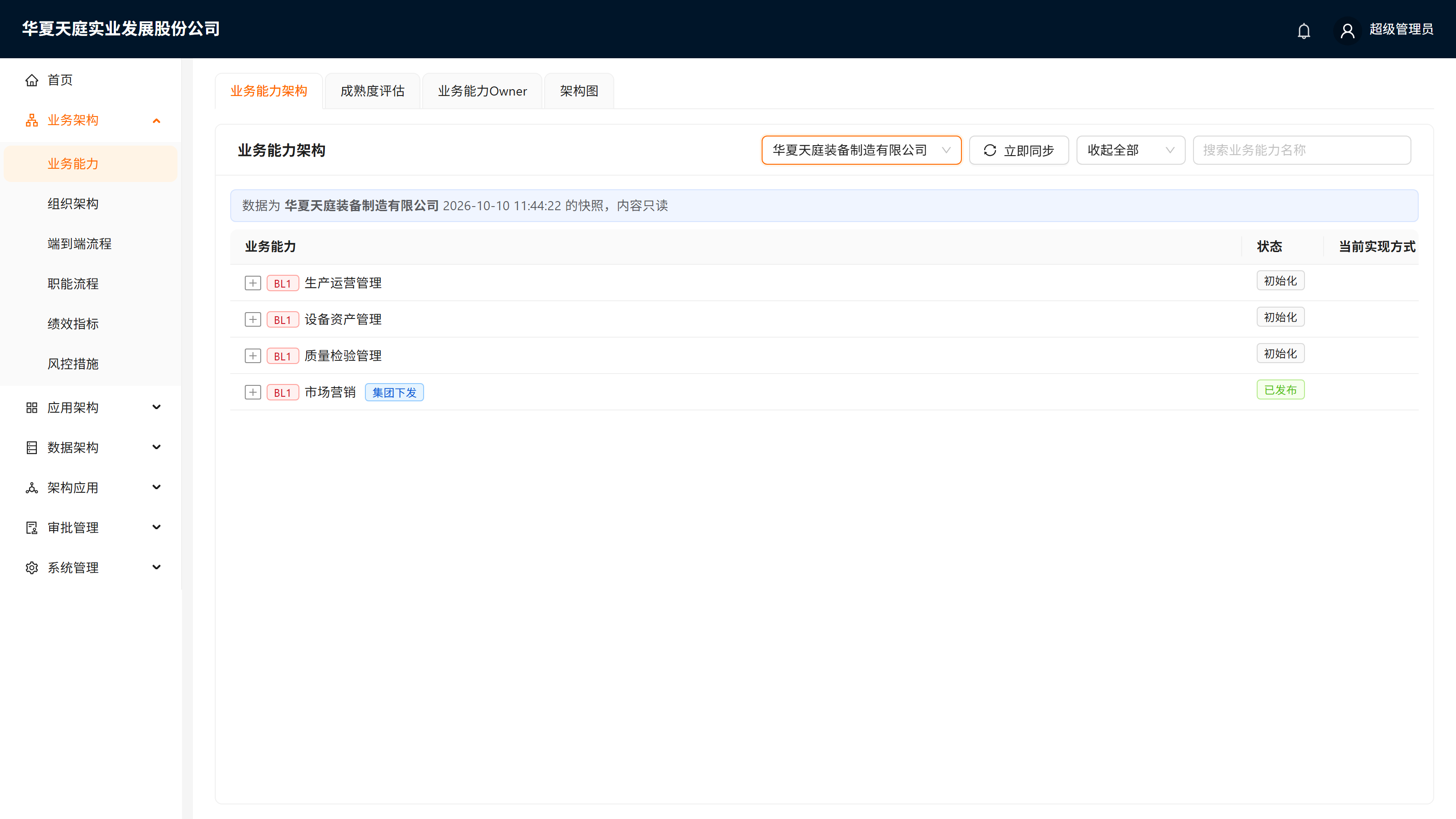Click the 审批管理 sidebar icon
This screenshot has width=1456, height=819.
32,528
